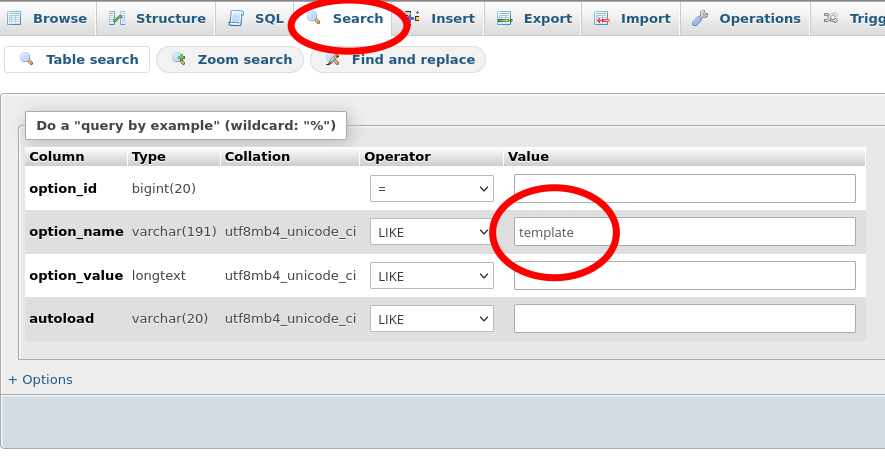
Task: Click the Import tab icon
Action: 601,18
